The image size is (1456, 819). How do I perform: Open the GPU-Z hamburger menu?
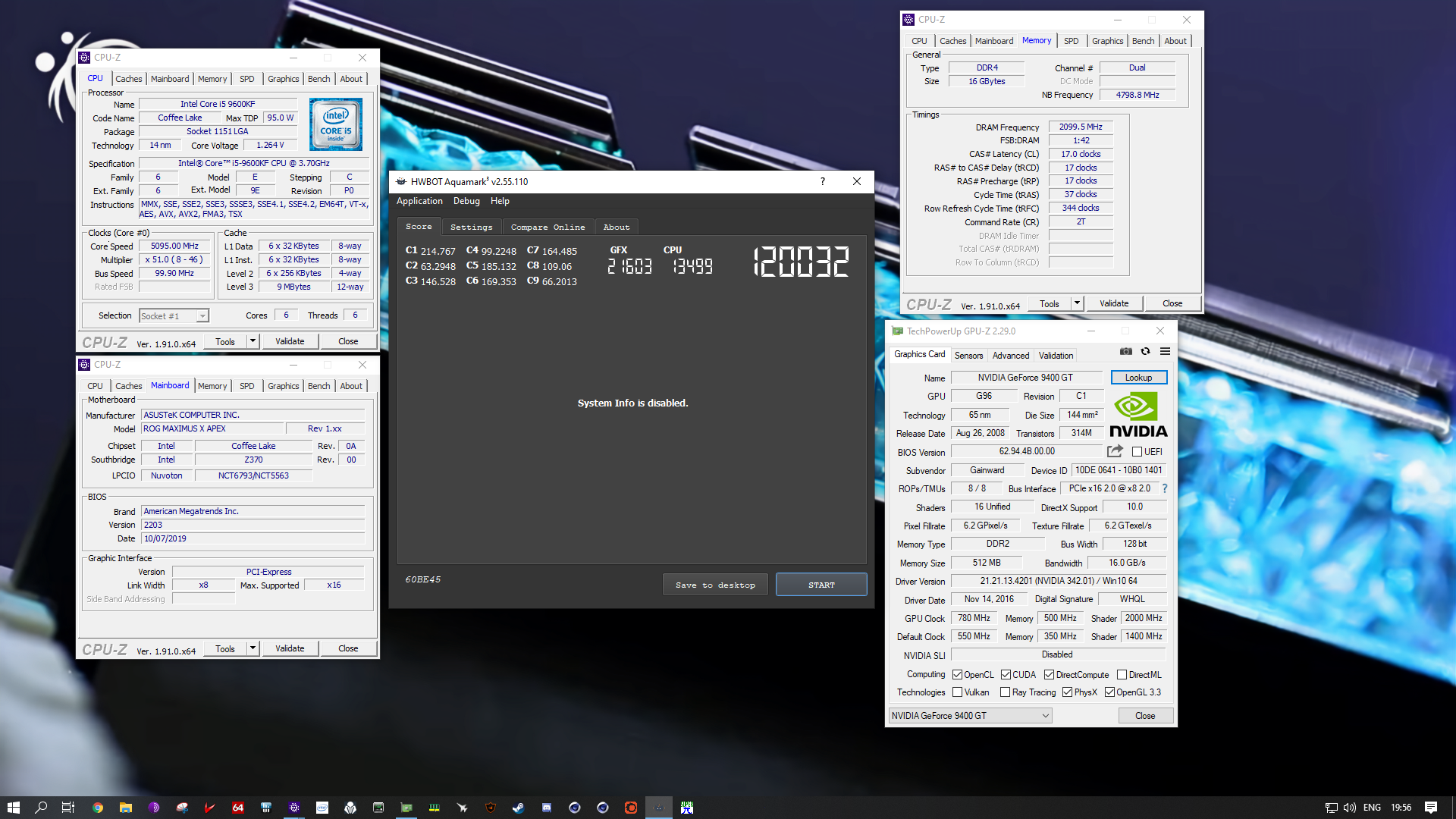1166,351
